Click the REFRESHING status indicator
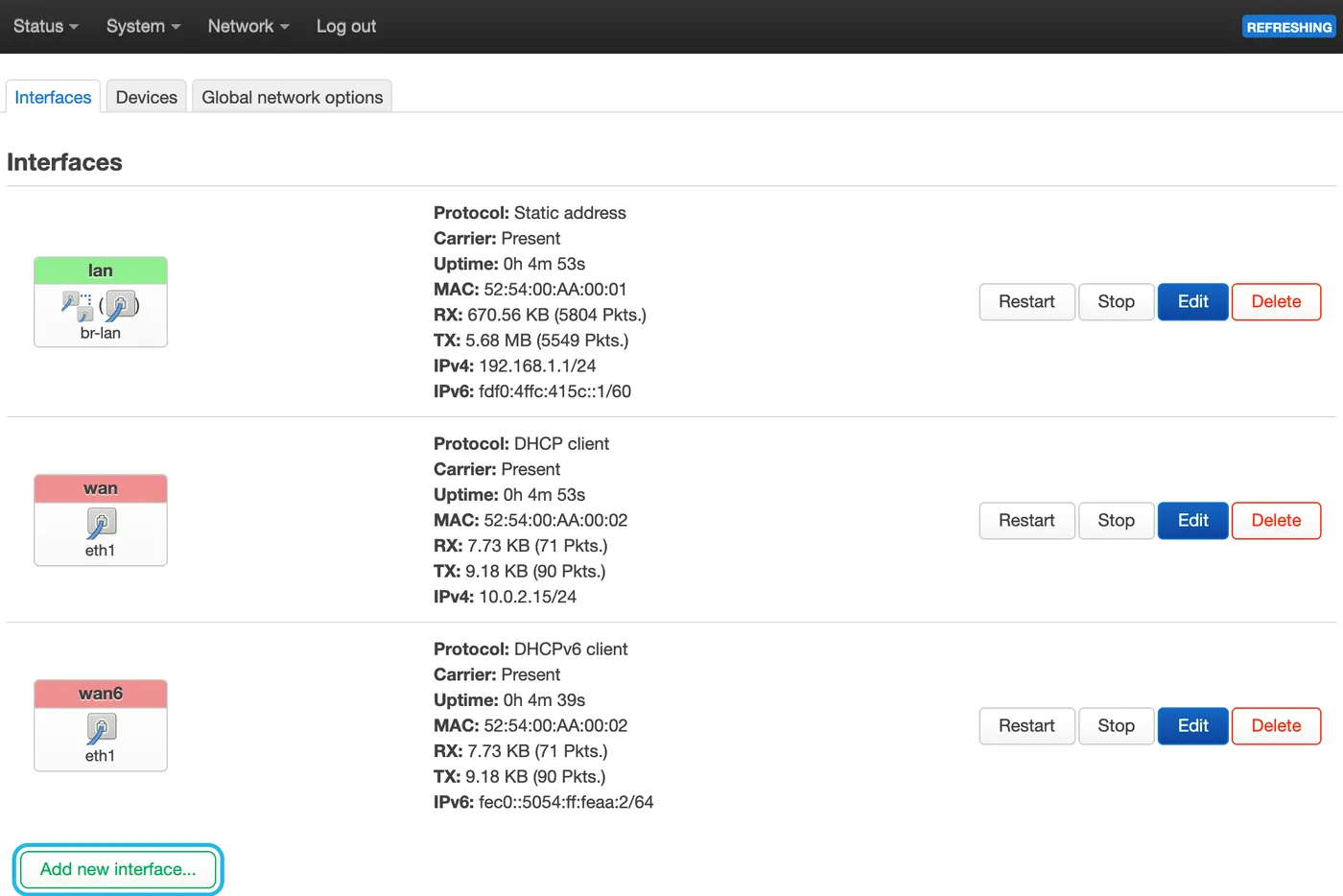Screen dimensions: 1343x896 point(1289,27)
